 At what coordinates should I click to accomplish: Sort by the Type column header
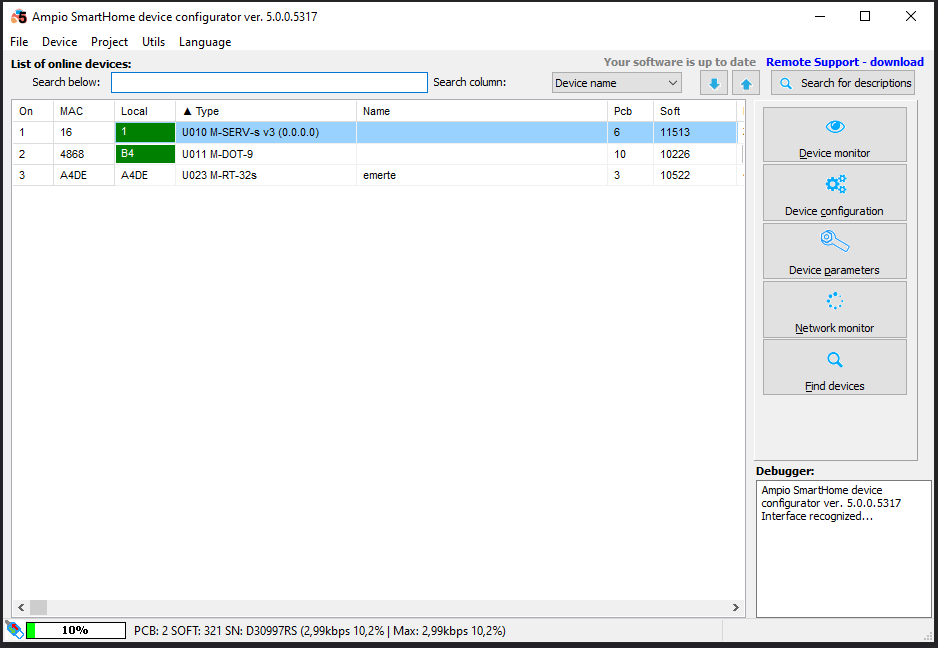266,111
